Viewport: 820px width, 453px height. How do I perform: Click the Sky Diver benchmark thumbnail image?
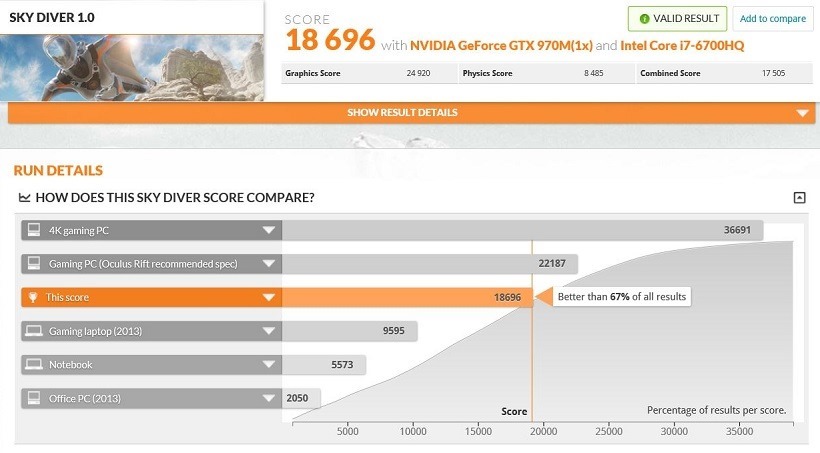click(132, 67)
